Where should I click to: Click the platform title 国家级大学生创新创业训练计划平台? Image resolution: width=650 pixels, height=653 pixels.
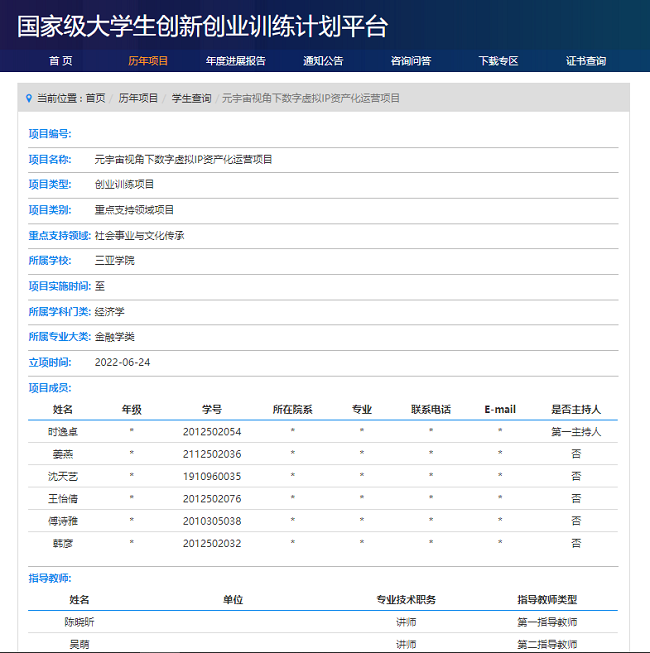click(202, 26)
